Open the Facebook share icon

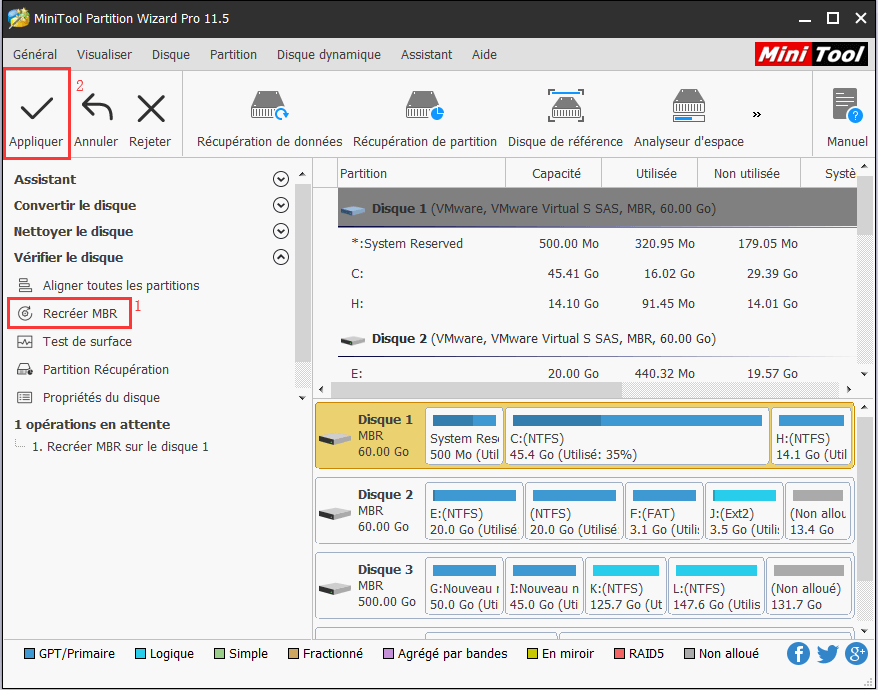(798, 654)
